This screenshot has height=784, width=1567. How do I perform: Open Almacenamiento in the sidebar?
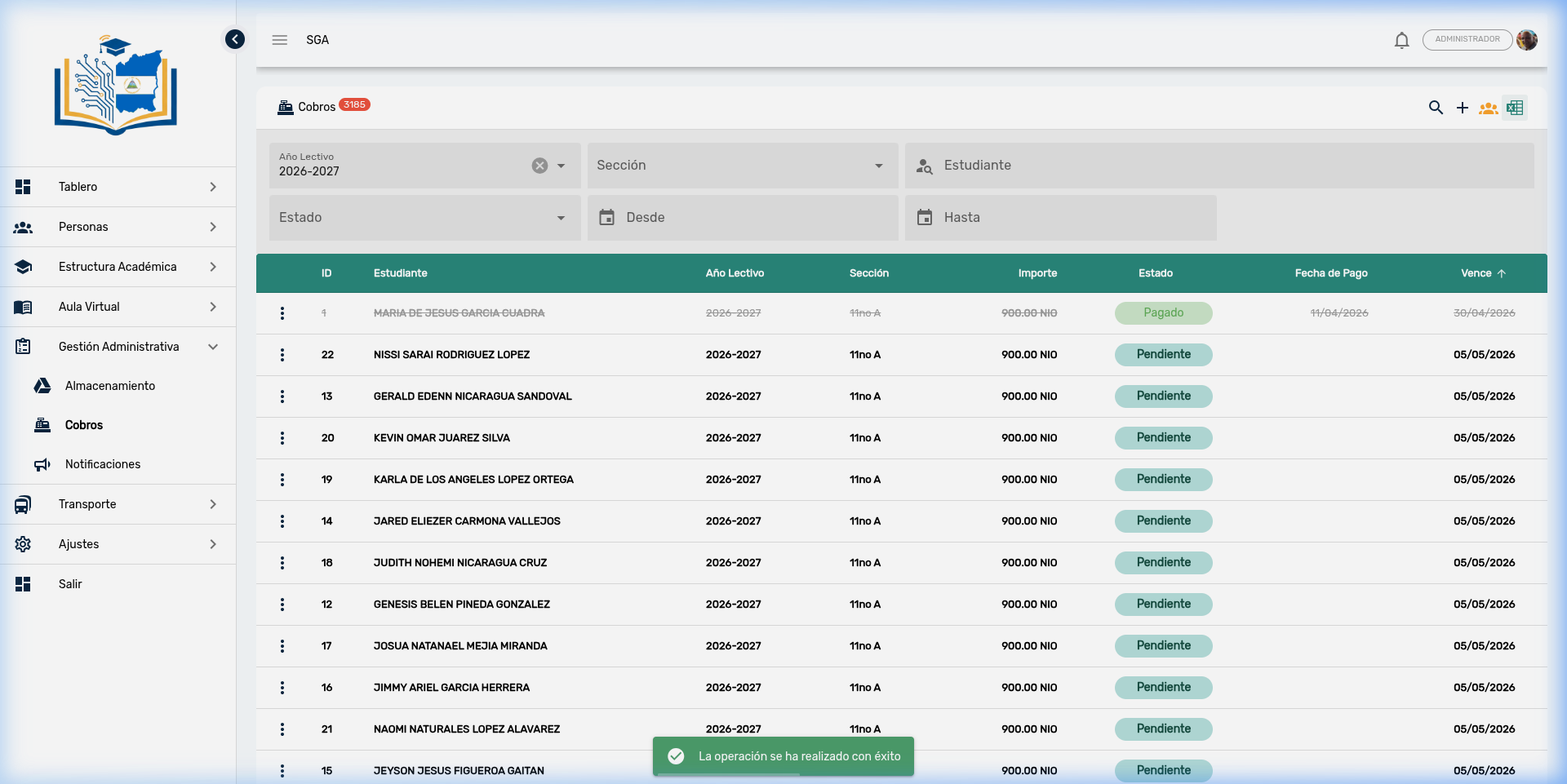(110, 386)
